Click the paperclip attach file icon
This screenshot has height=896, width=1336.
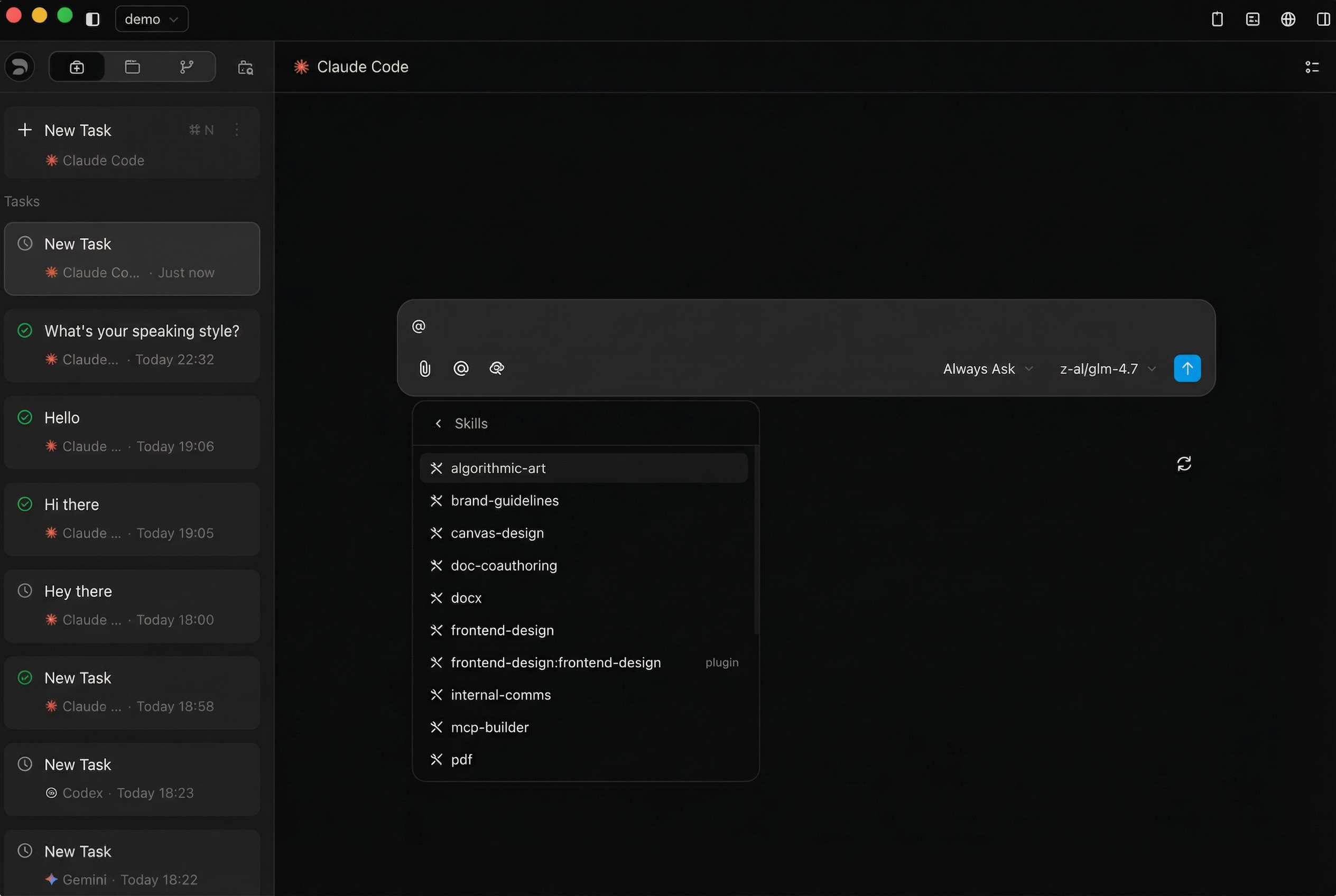(x=424, y=369)
